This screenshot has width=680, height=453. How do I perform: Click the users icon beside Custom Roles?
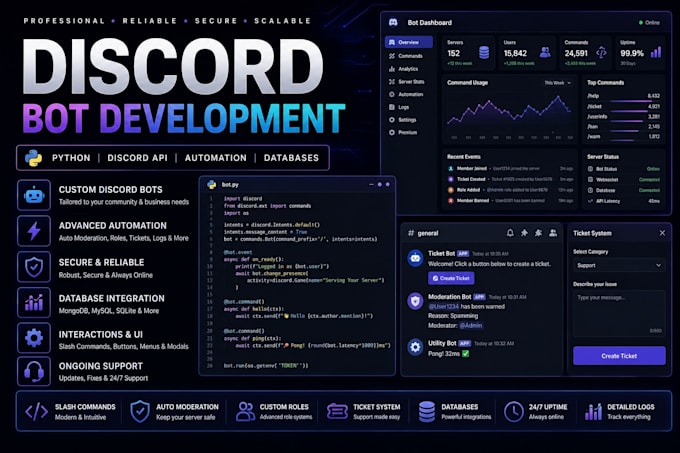245,411
